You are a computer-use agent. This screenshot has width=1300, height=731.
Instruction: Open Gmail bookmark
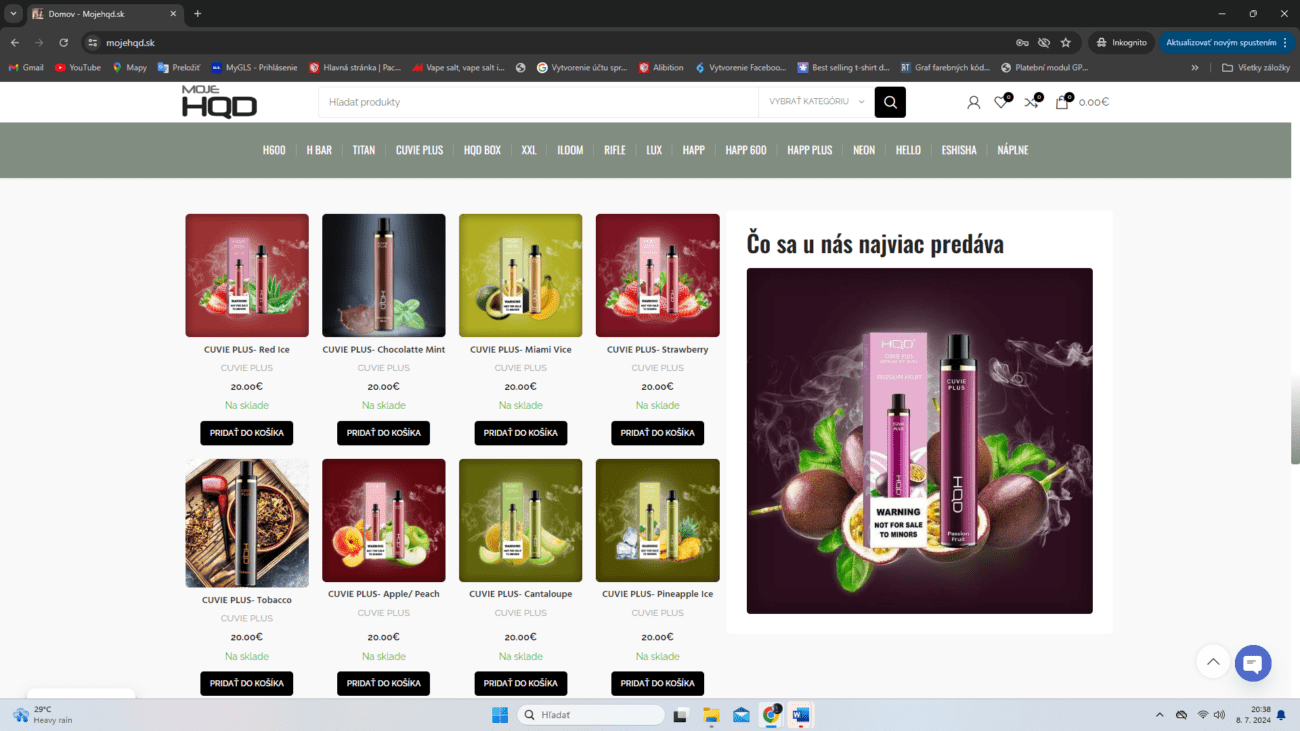click(26, 68)
